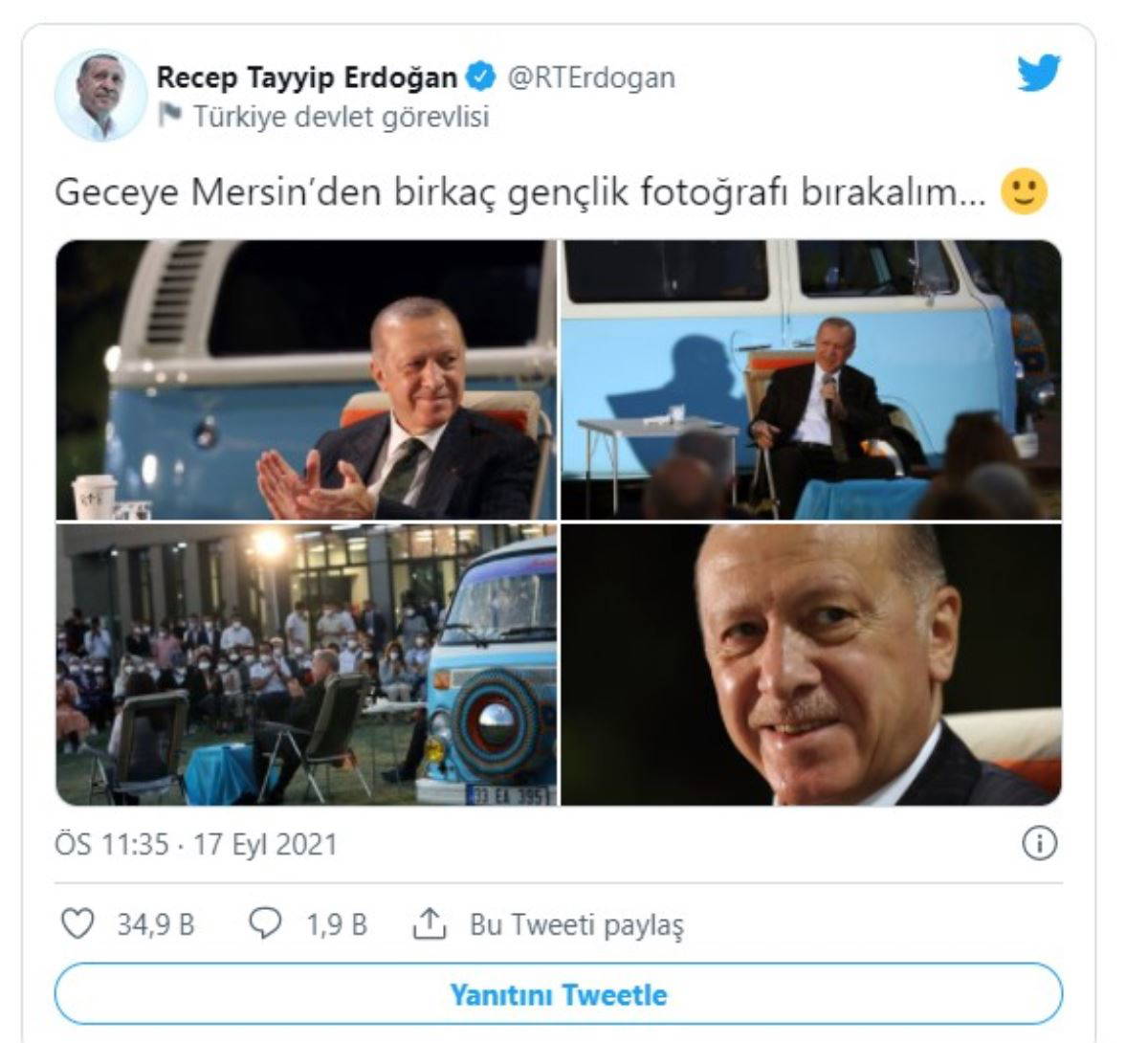Open top-right photo with microphone and van
This screenshot has width=1148, height=1043.
coord(811,380)
